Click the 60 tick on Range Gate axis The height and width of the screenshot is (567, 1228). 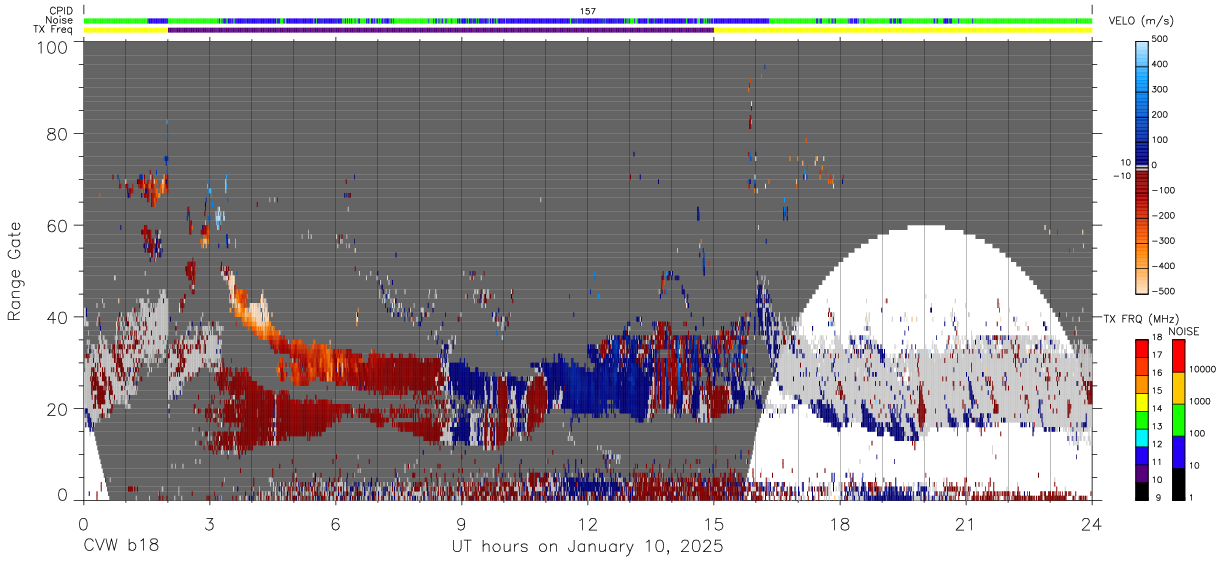click(x=59, y=226)
